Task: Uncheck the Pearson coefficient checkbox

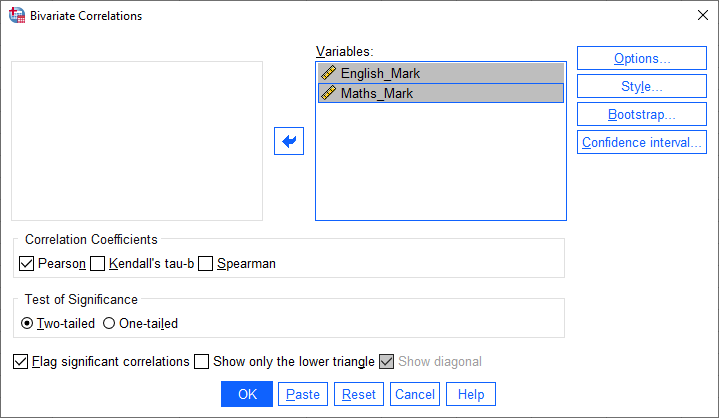Action: coord(27,264)
